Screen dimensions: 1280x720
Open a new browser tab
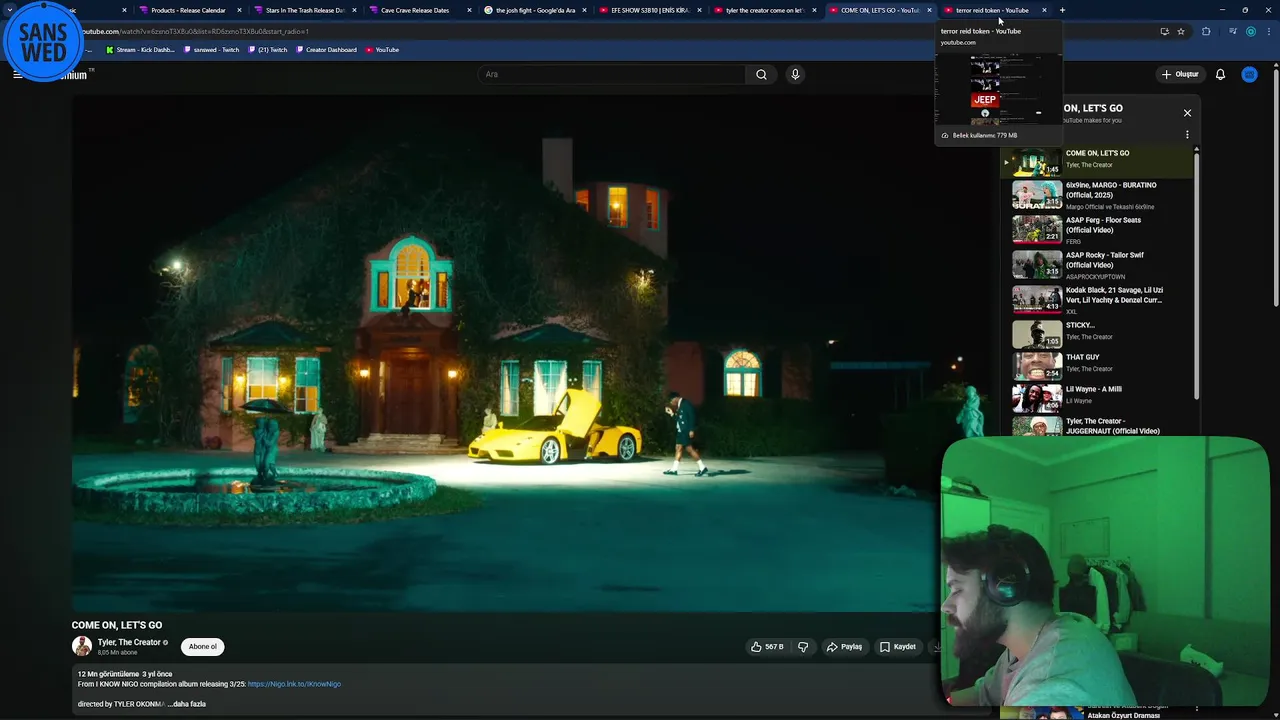(x=1062, y=10)
